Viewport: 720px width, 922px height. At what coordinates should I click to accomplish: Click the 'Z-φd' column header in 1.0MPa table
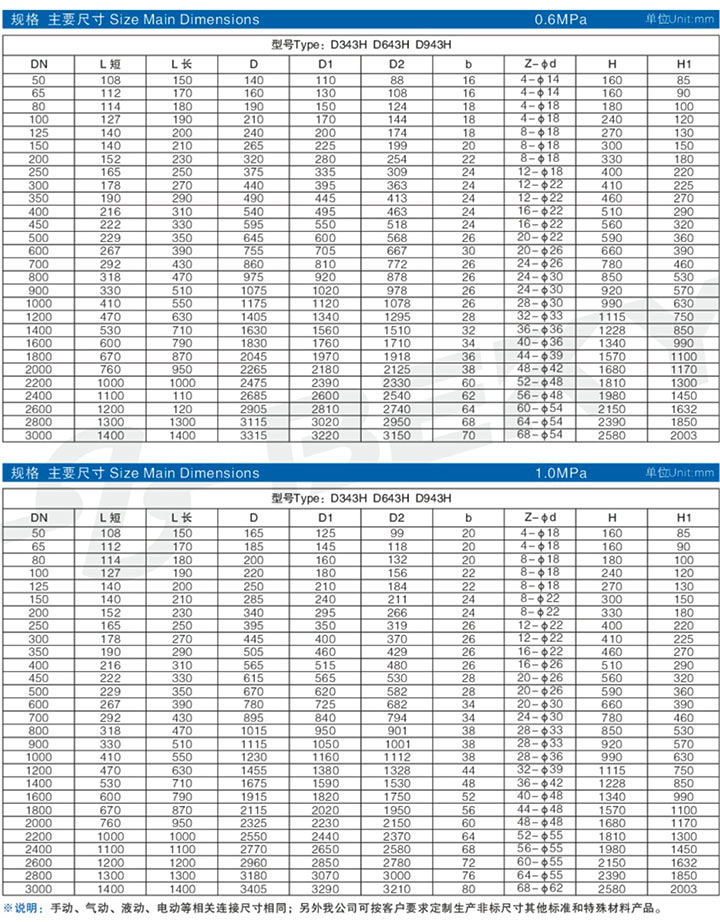[540, 517]
